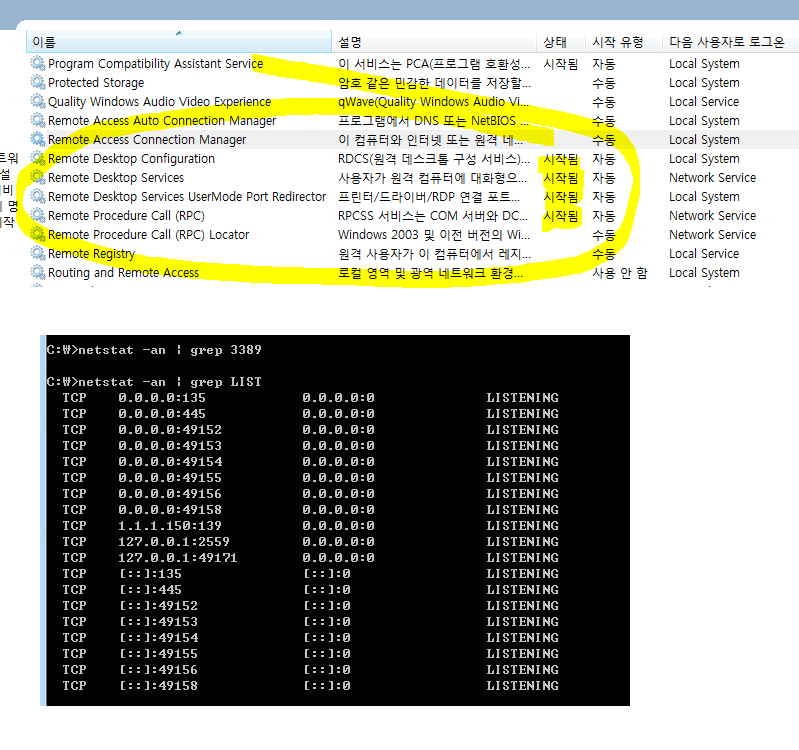Viewport: 799px width, 750px height.
Task: Select the Remote Desktop Configuration service name
Action: coord(131,158)
